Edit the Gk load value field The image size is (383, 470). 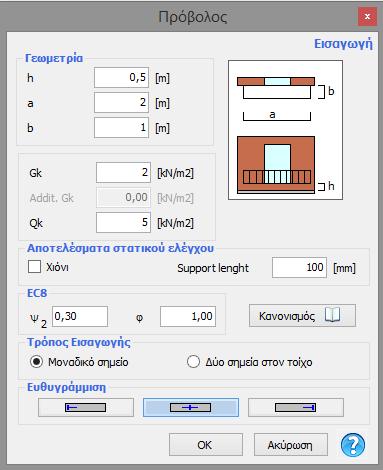[123, 172]
